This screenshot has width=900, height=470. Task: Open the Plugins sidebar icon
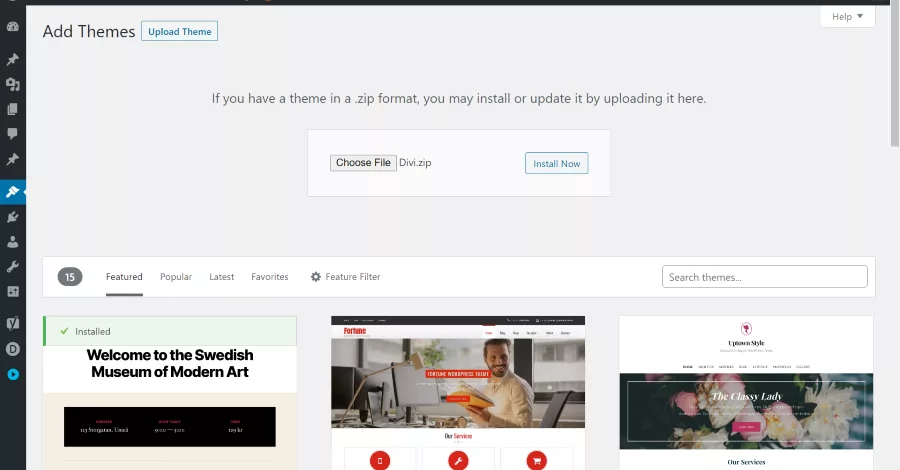click(x=13, y=217)
